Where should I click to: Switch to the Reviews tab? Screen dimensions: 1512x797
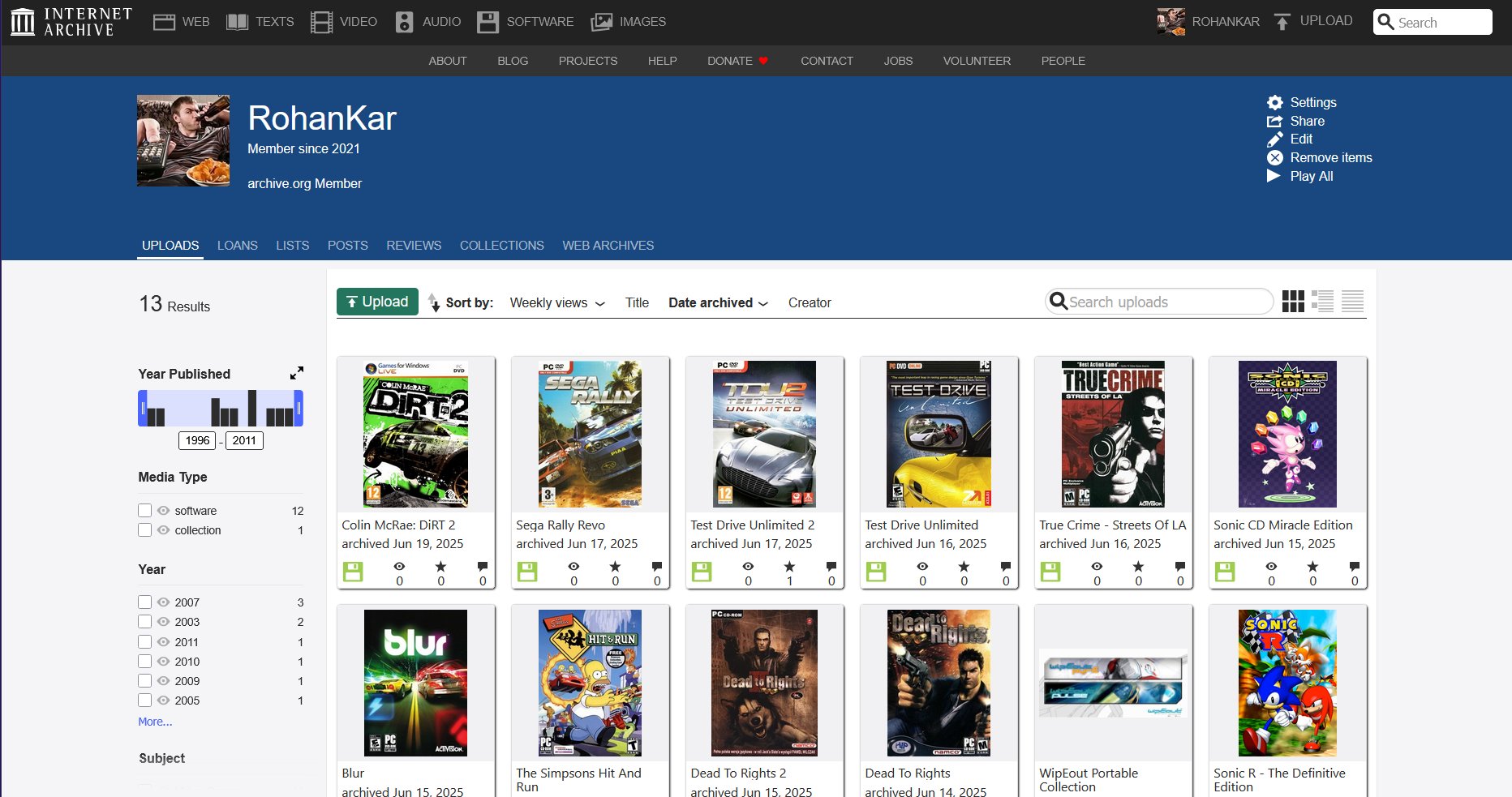point(414,245)
